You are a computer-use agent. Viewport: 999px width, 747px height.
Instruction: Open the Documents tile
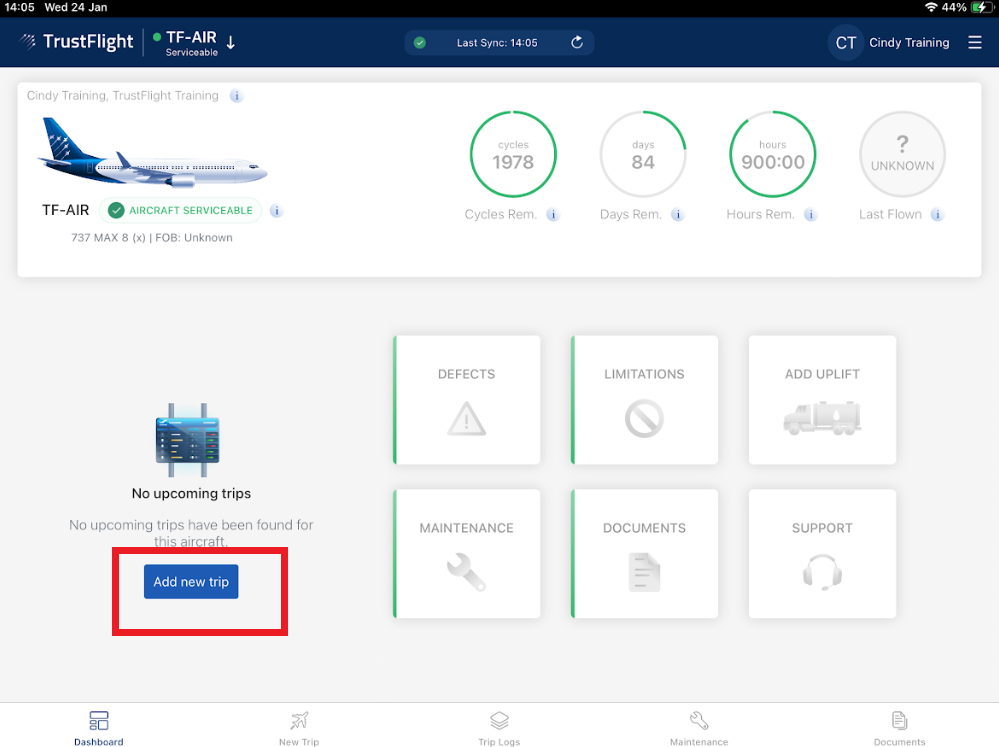click(644, 553)
